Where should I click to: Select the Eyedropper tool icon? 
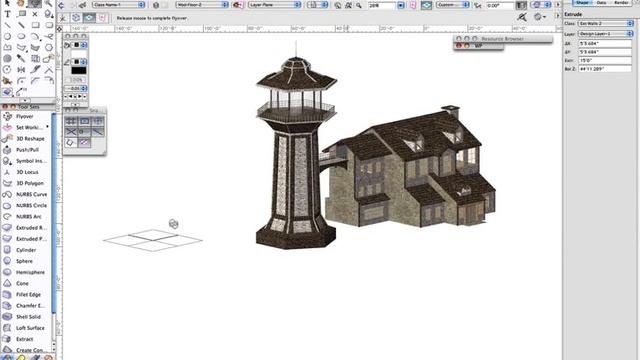[21, 59]
